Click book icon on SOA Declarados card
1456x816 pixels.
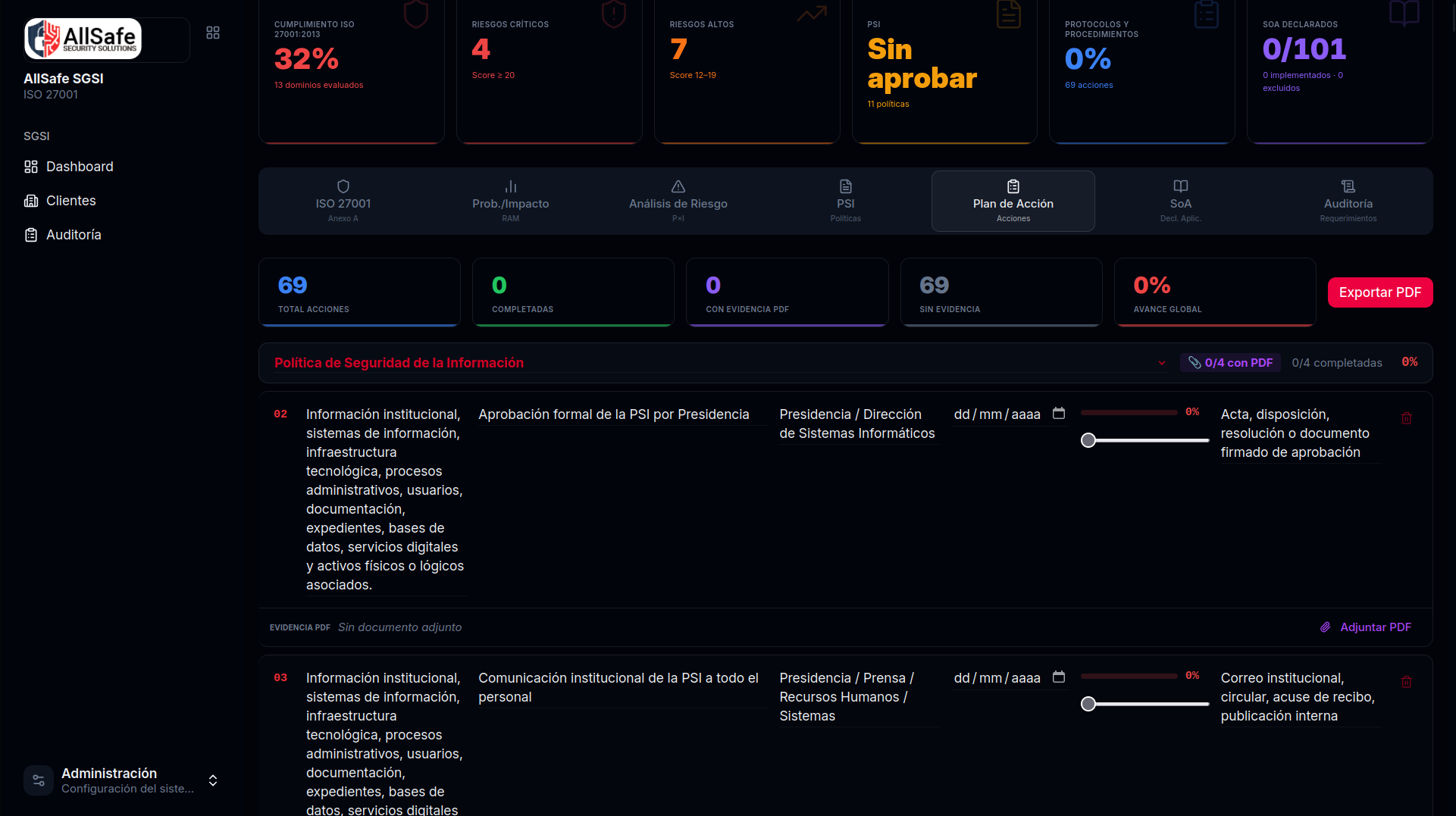(1404, 14)
